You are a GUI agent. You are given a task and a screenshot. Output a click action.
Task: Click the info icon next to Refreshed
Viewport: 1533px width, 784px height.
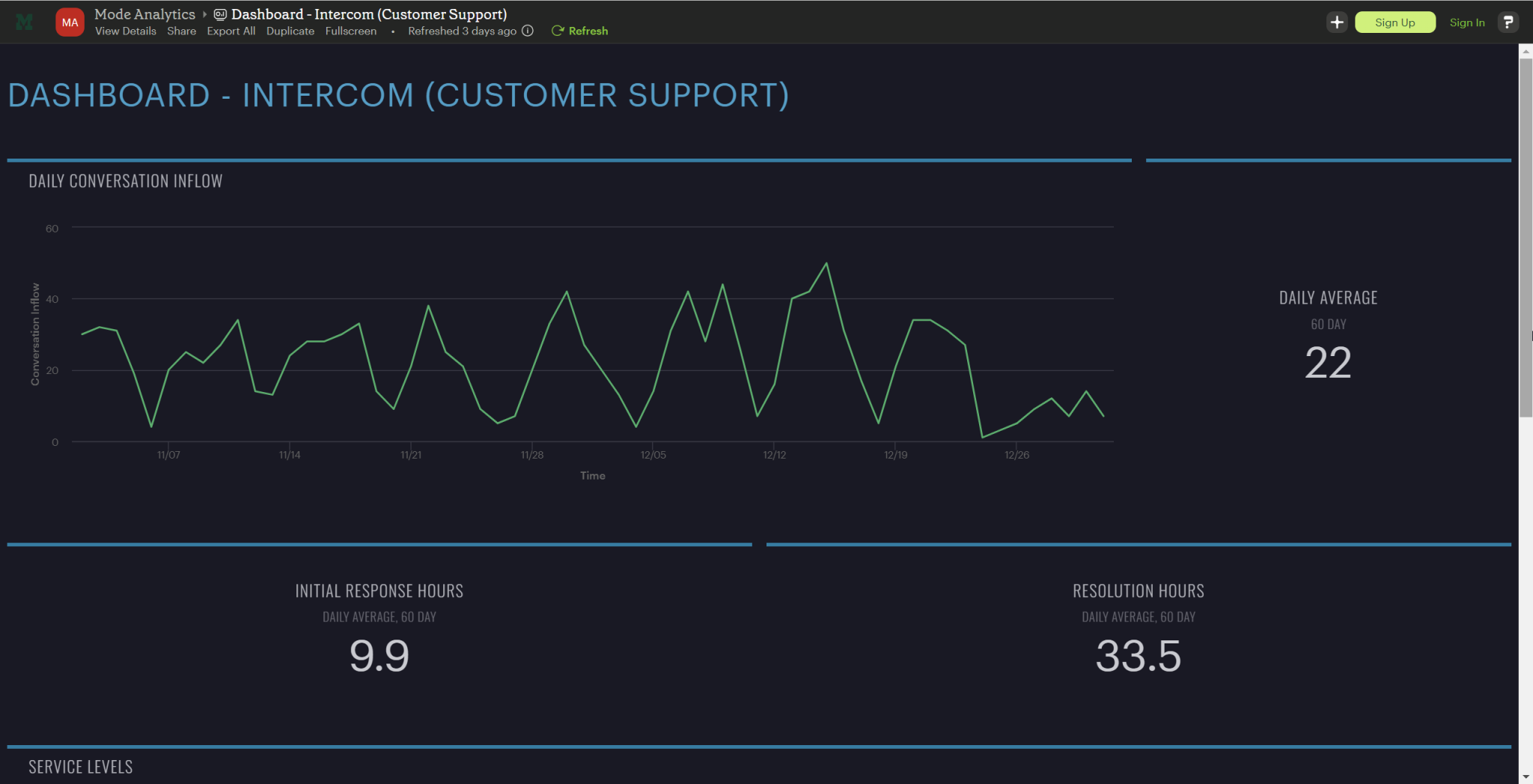tap(528, 31)
